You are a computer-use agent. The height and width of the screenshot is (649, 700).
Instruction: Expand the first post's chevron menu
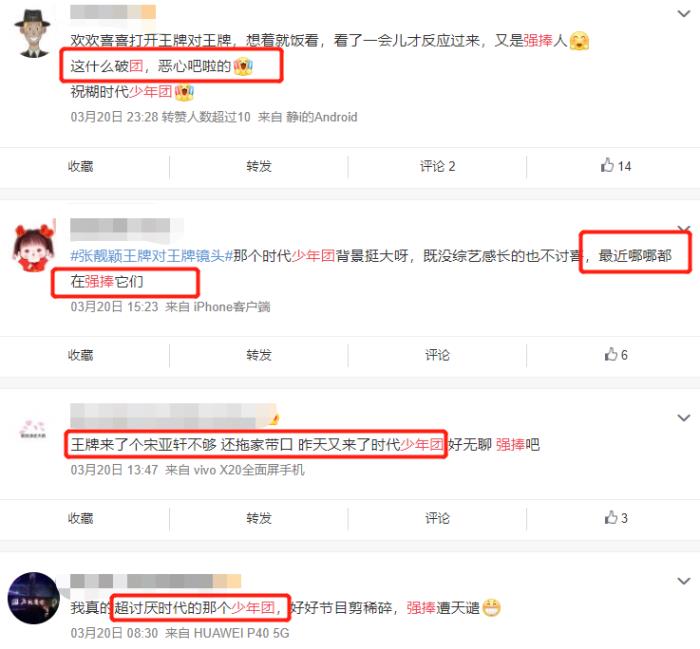(x=683, y=14)
